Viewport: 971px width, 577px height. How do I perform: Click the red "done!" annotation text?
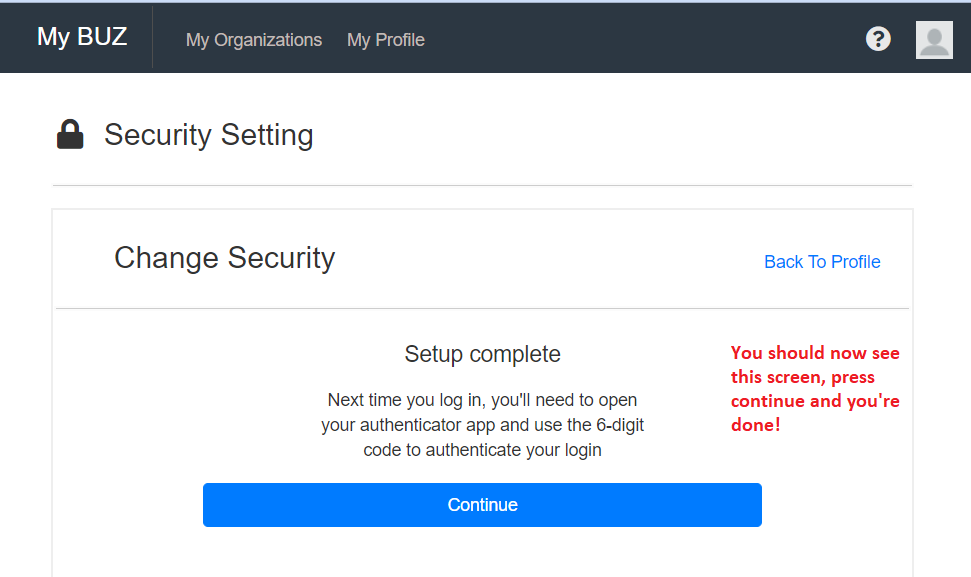(755, 425)
